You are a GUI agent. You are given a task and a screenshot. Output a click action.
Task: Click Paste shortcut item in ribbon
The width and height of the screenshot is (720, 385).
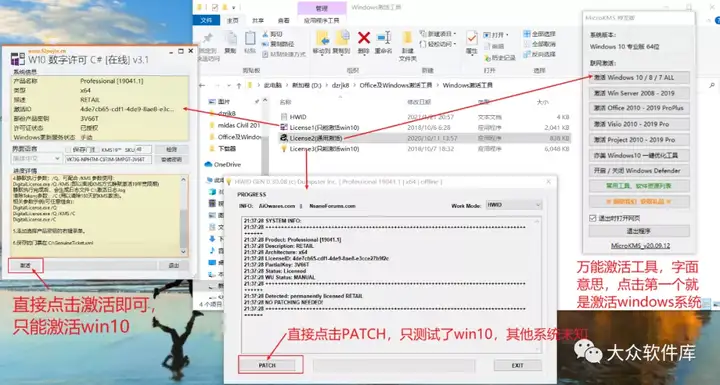[284, 54]
